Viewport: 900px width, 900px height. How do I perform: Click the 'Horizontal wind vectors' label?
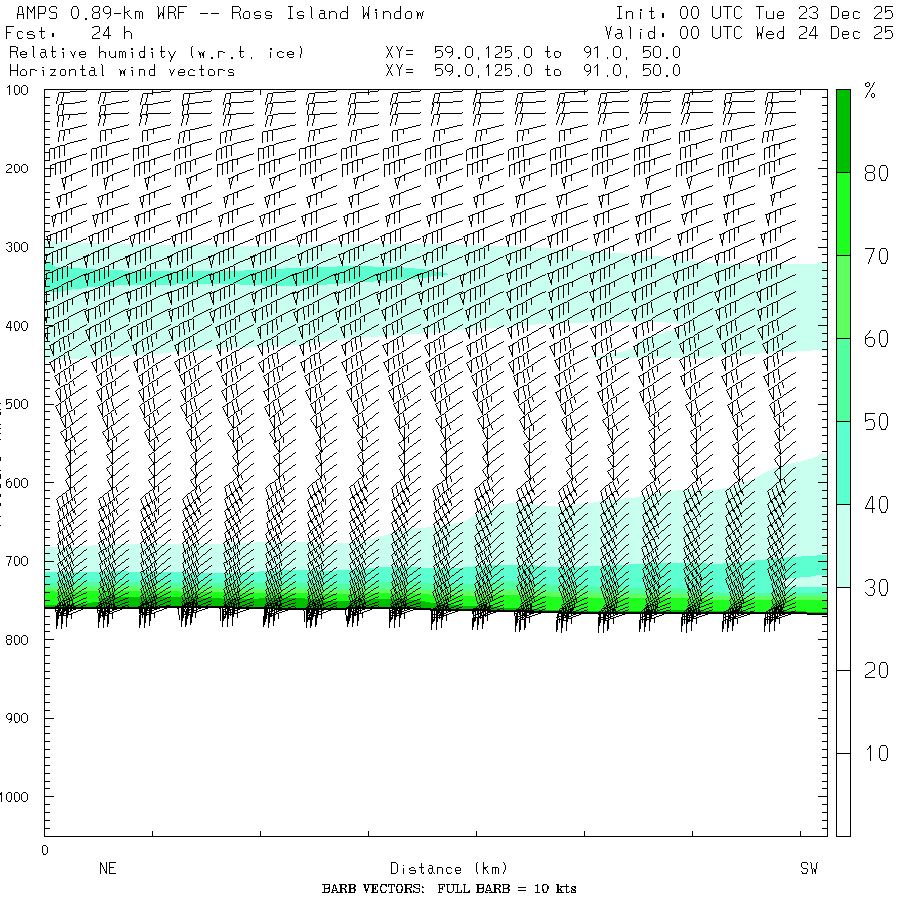tap(122, 71)
